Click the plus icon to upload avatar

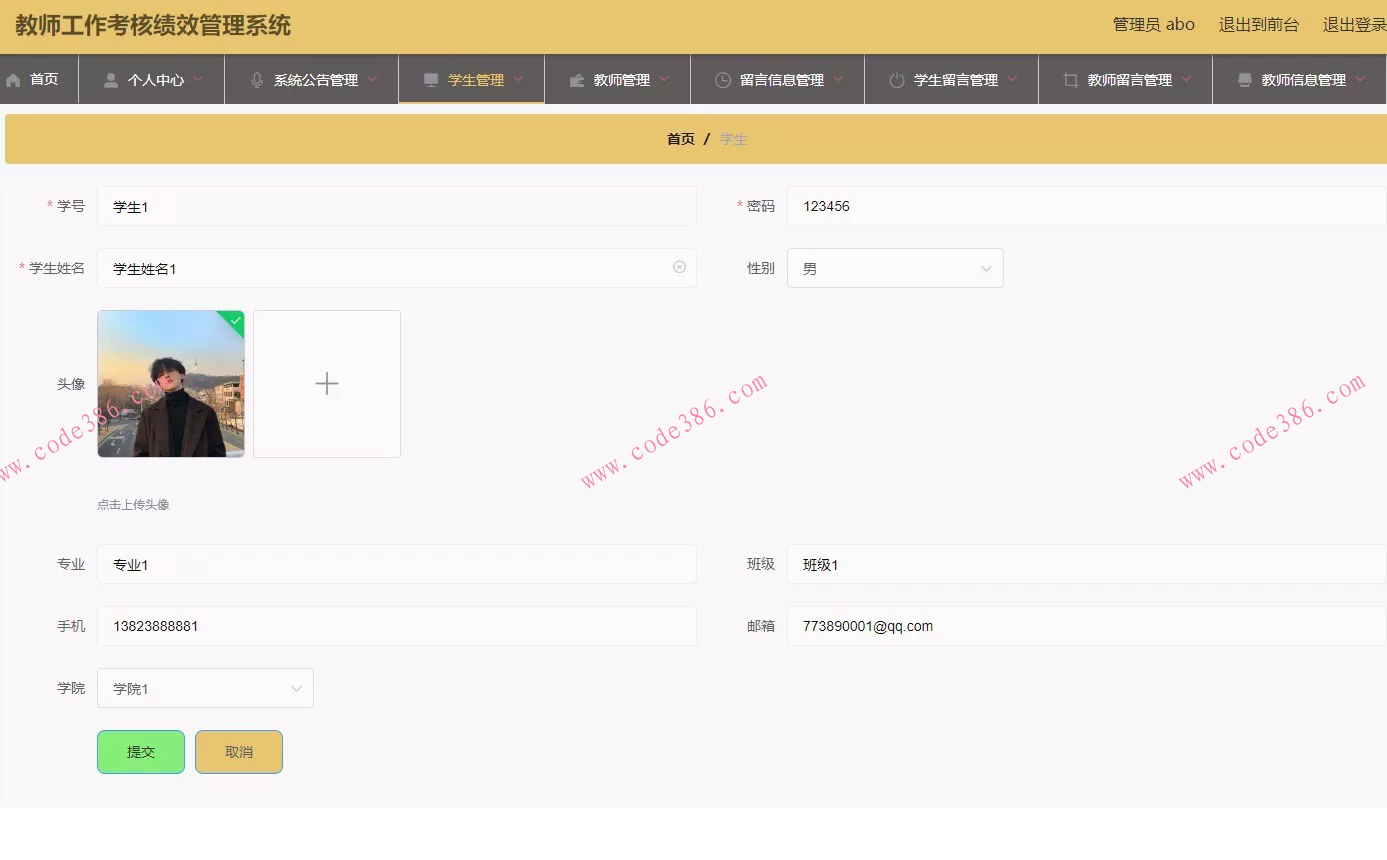[326, 383]
